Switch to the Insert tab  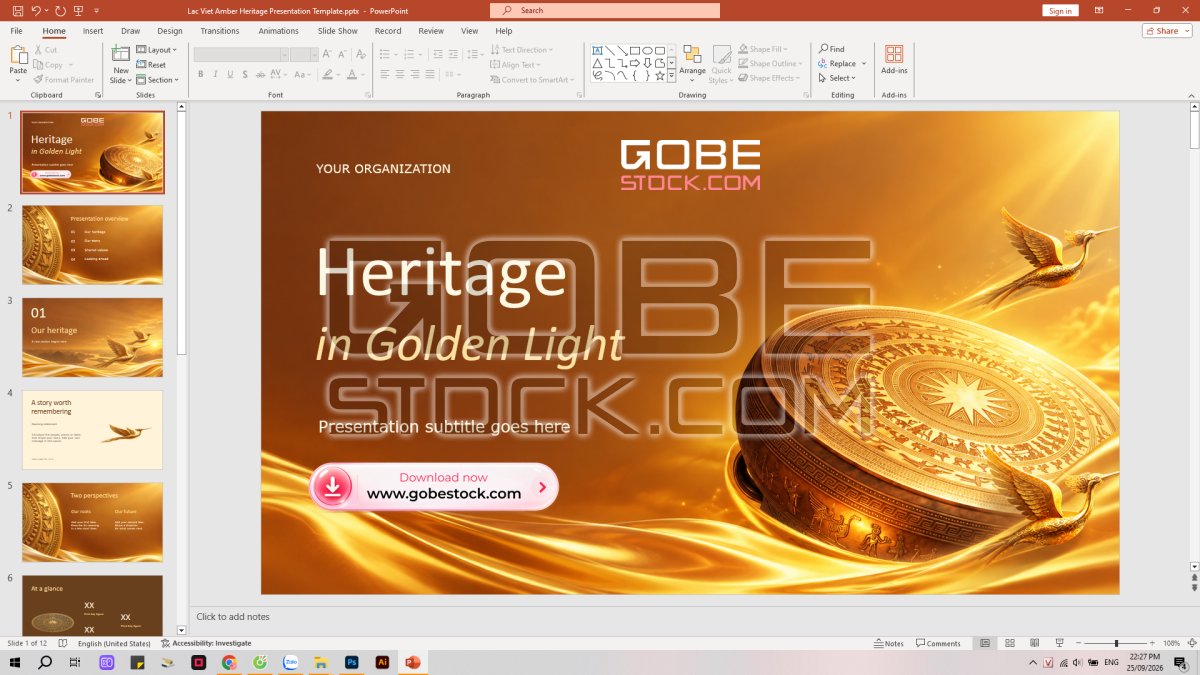(93, 31)
